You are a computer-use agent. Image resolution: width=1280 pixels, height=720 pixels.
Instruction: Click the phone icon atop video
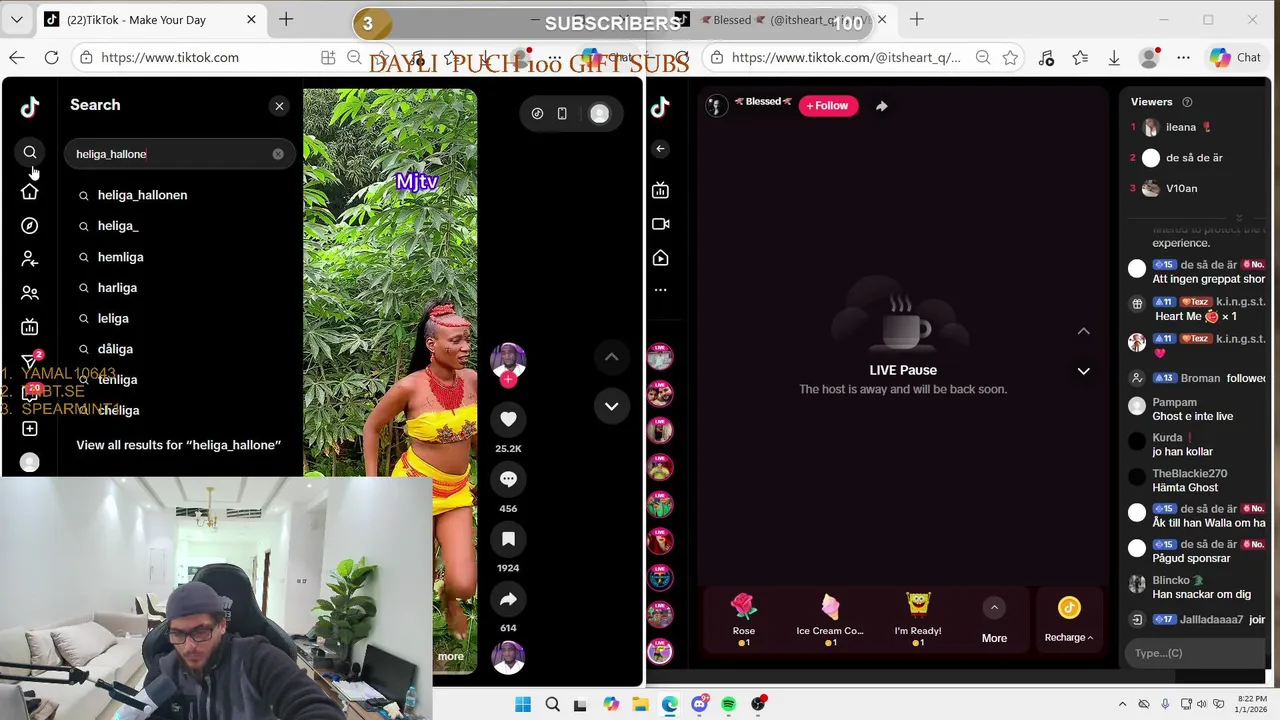(x=562, y=114)
